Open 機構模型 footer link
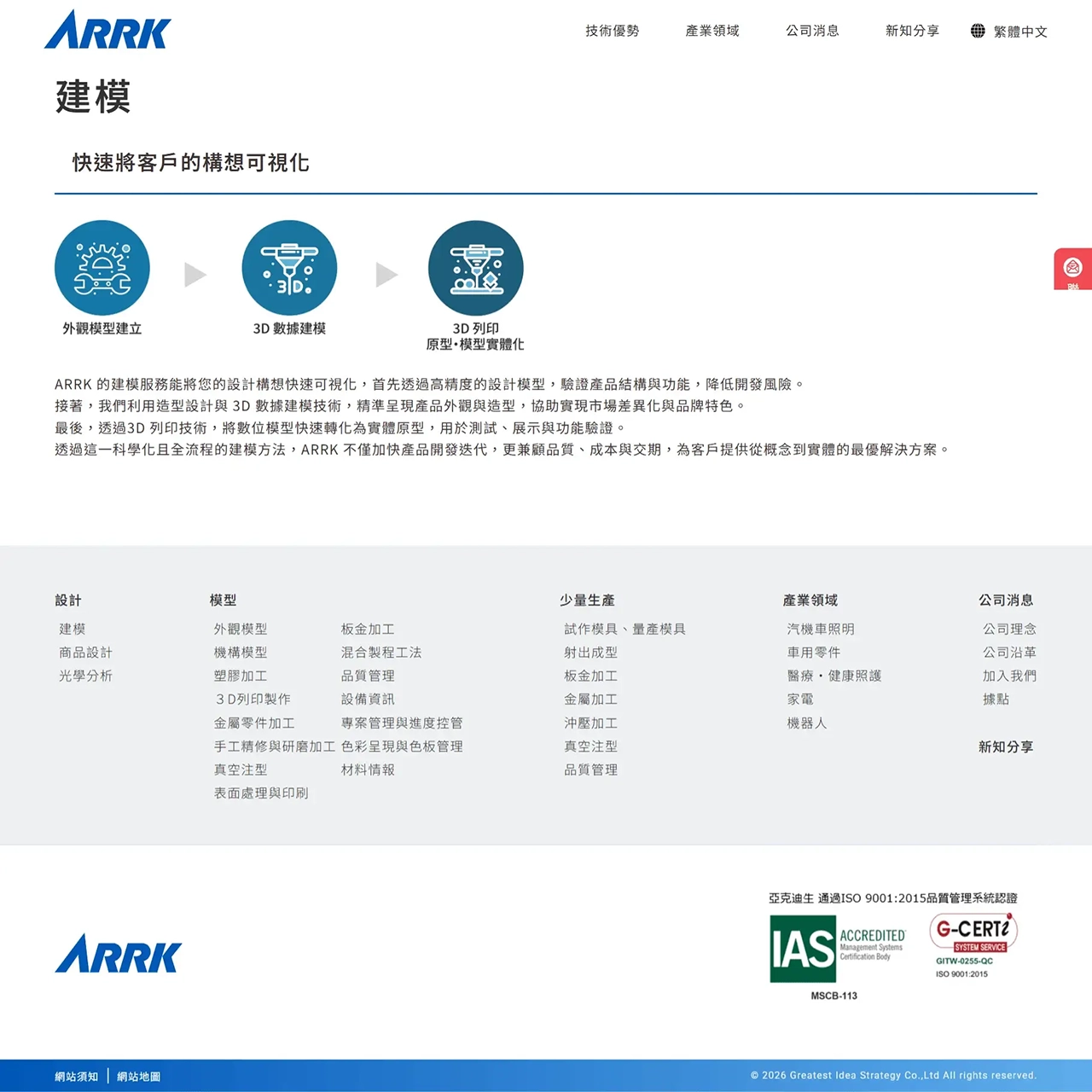Viewport: 1092px width, 1092px height. click(241, 653)
